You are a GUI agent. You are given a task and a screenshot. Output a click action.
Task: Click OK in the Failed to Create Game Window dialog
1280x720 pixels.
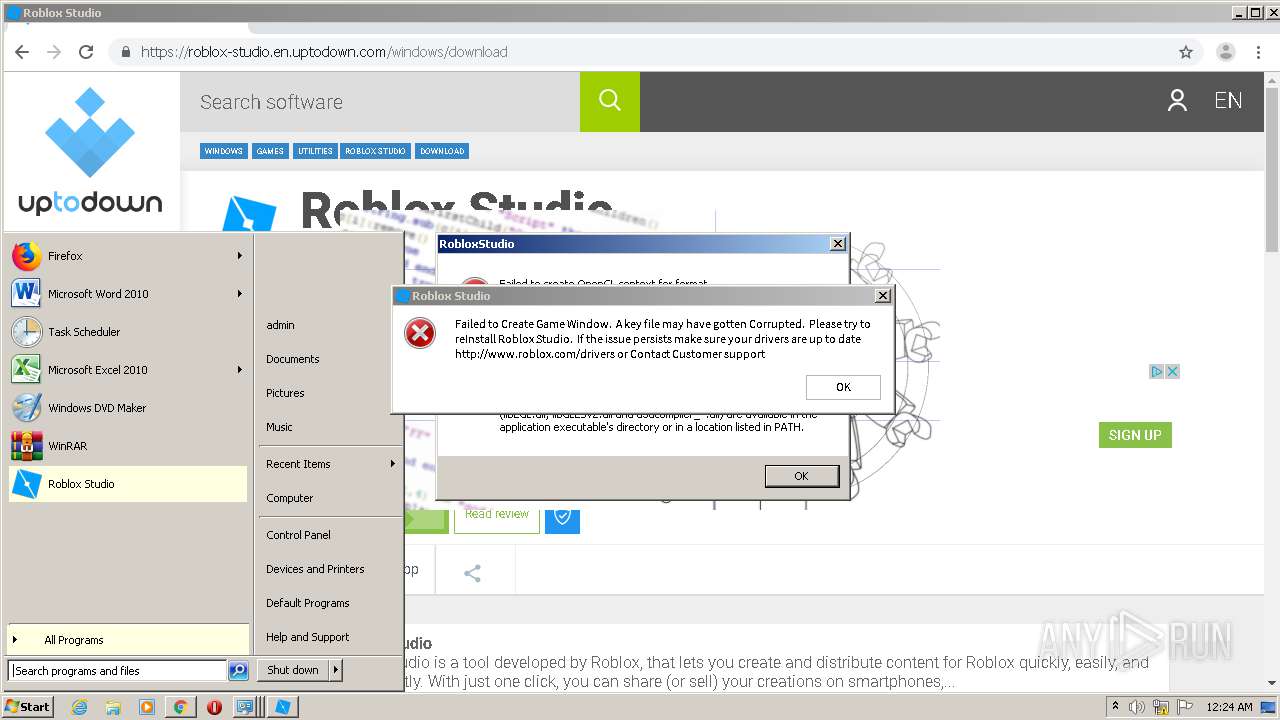(x=843, y=387)
